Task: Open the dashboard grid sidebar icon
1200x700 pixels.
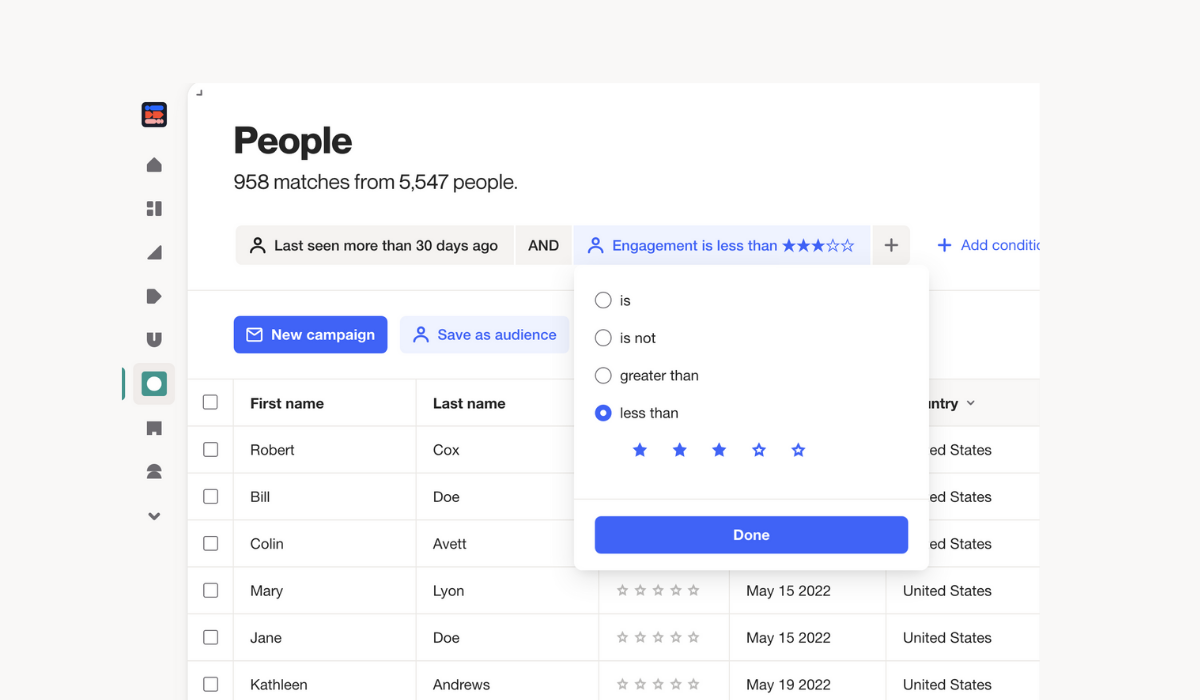Action: [154, 209]
